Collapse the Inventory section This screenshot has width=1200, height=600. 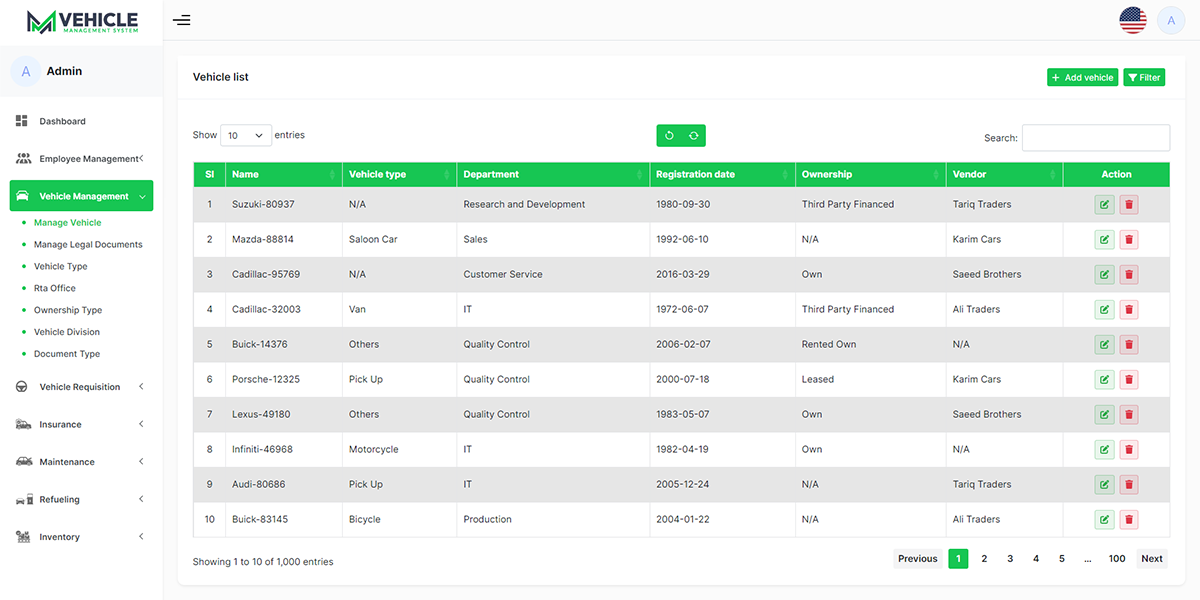point(80,536)
